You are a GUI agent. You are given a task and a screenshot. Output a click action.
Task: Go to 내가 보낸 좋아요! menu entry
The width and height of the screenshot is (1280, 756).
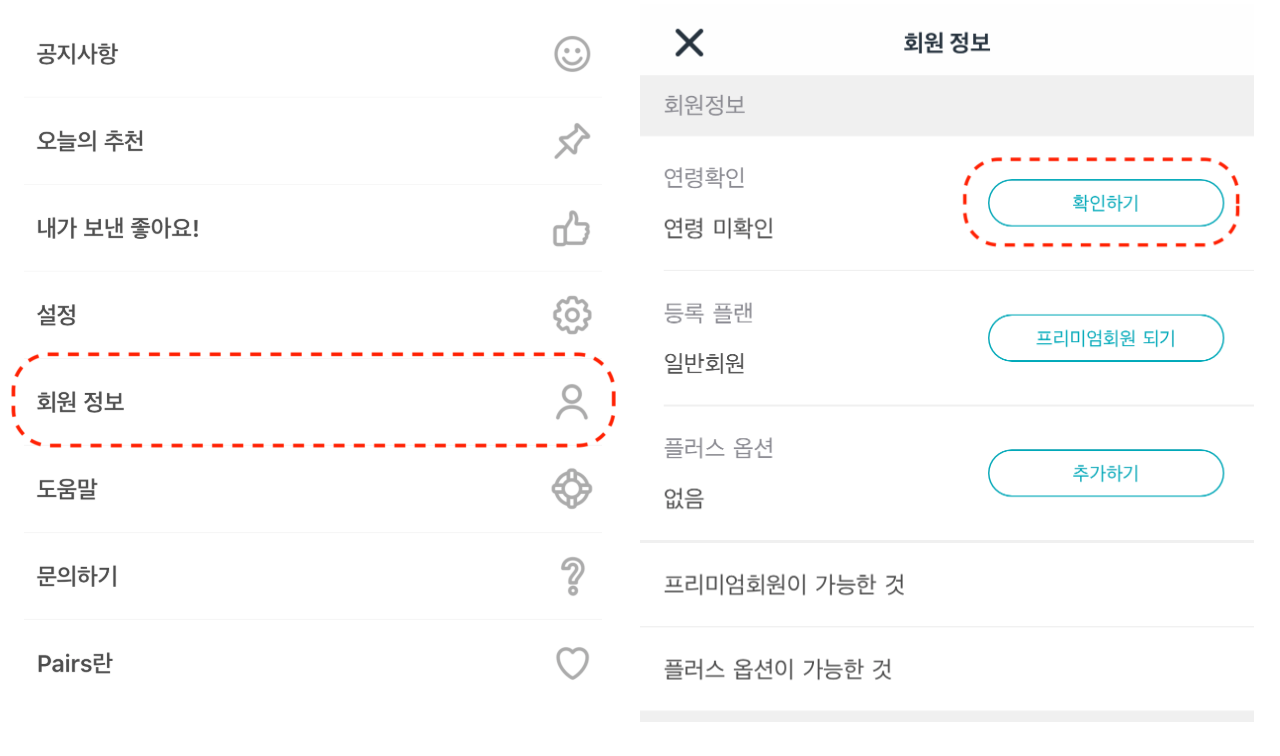(118, 228)
